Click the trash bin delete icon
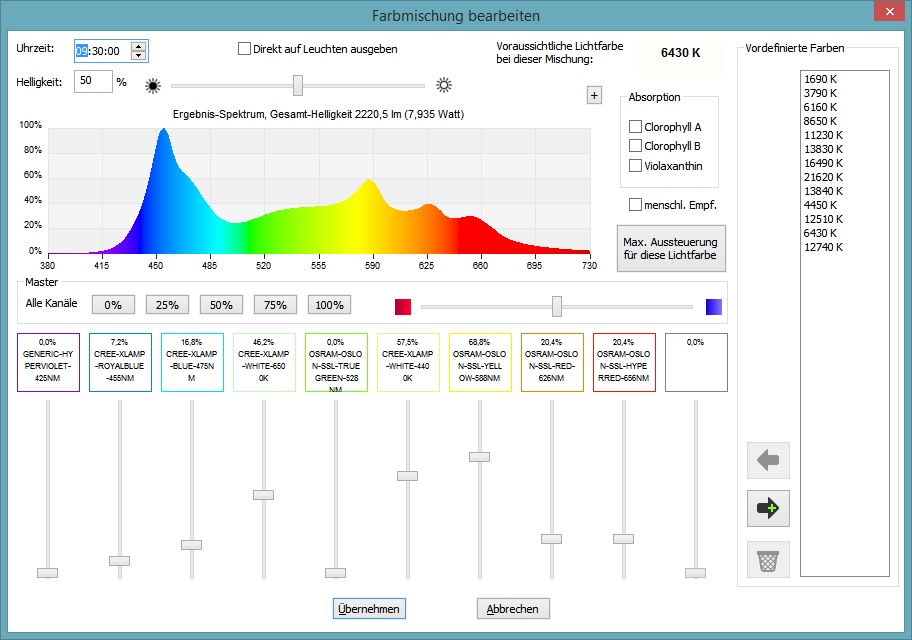Image resolution: width=912 pixels, height=640 pixels. click(767, 559)
